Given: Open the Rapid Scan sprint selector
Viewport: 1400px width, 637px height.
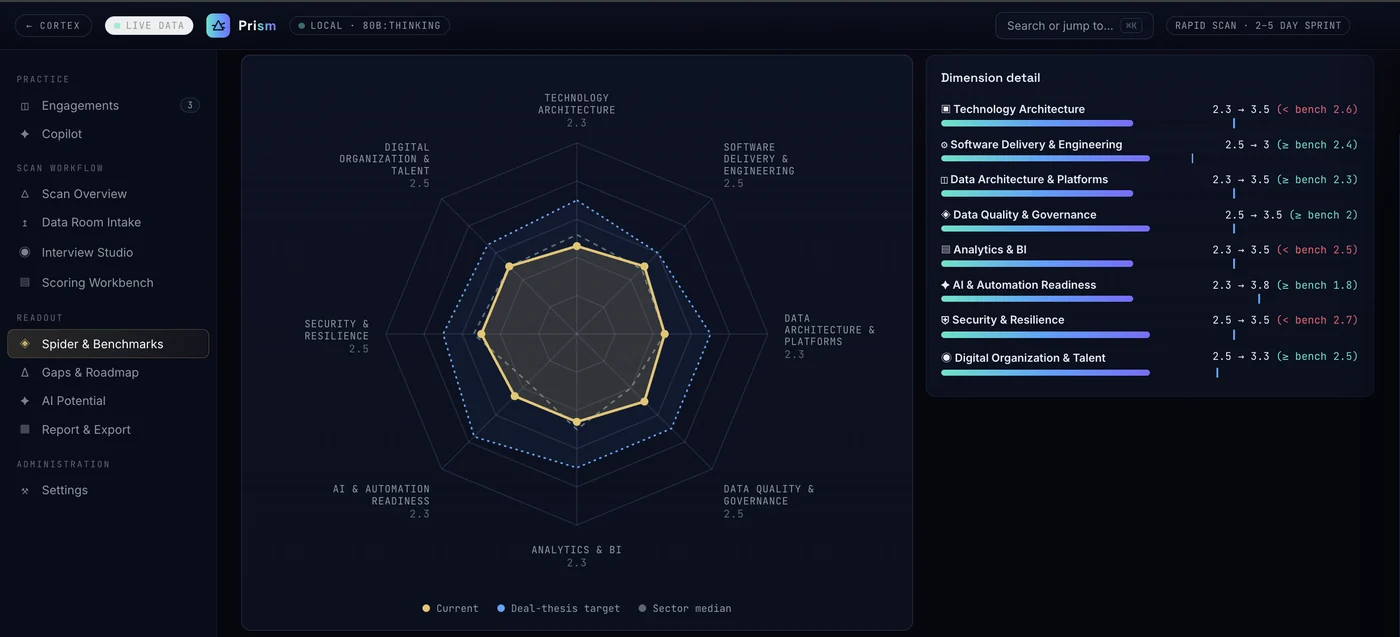Looking at the screenshot, I should 1258,25.
